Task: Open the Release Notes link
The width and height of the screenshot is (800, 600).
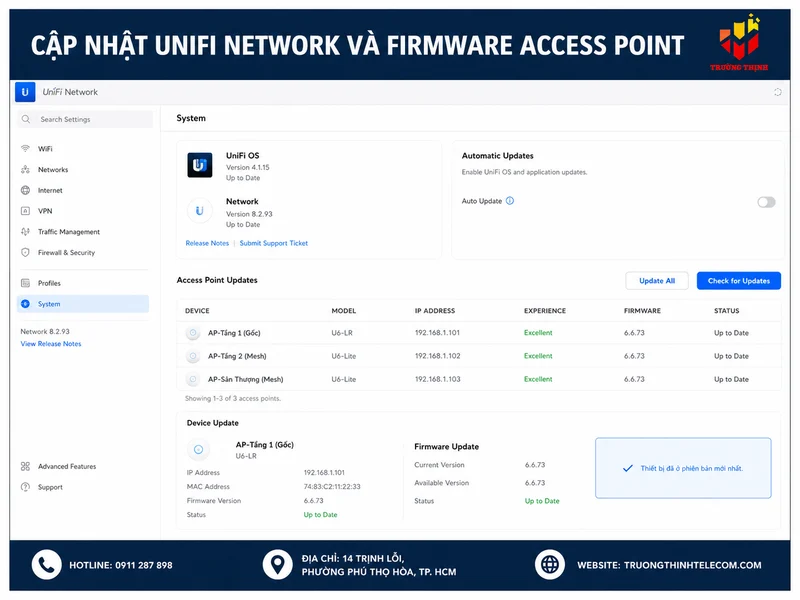Action: click(x=207, y=243)
